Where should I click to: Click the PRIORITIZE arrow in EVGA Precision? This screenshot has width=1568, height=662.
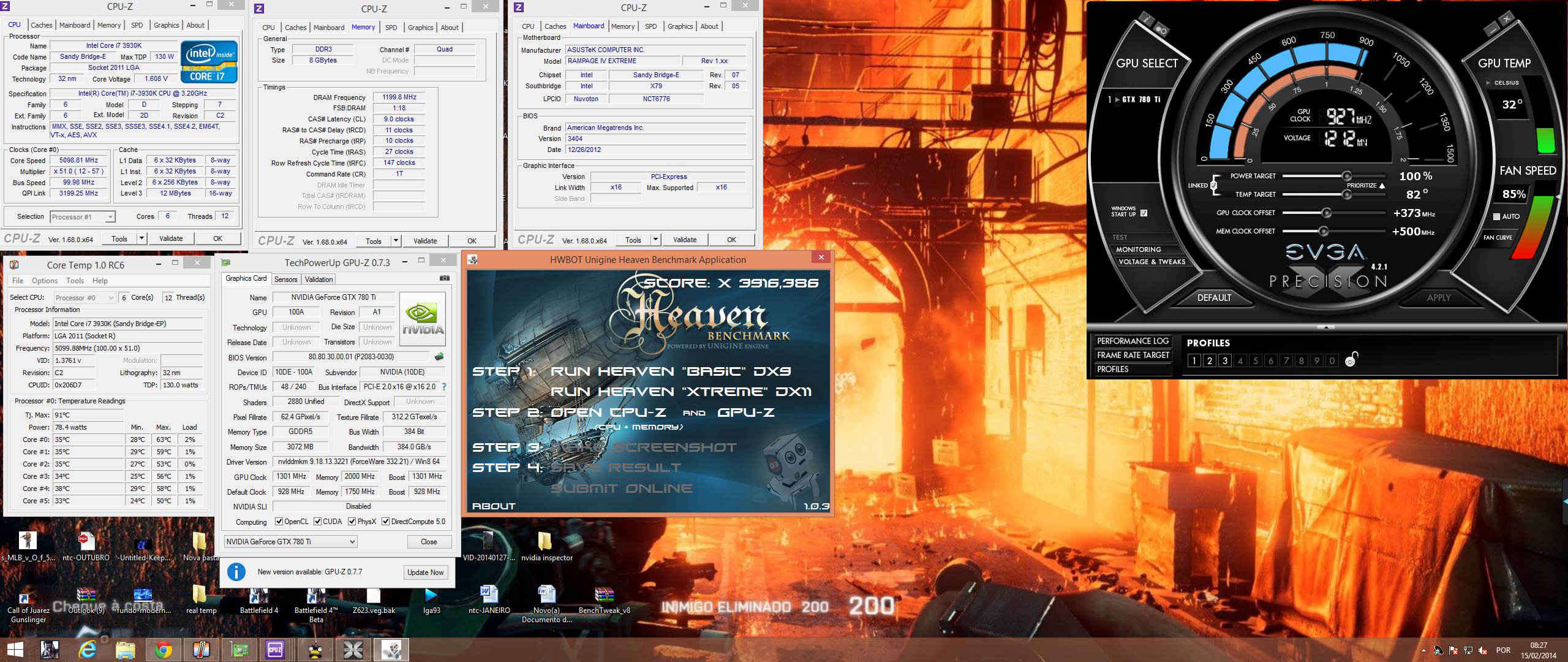[x=1382, y=186]
